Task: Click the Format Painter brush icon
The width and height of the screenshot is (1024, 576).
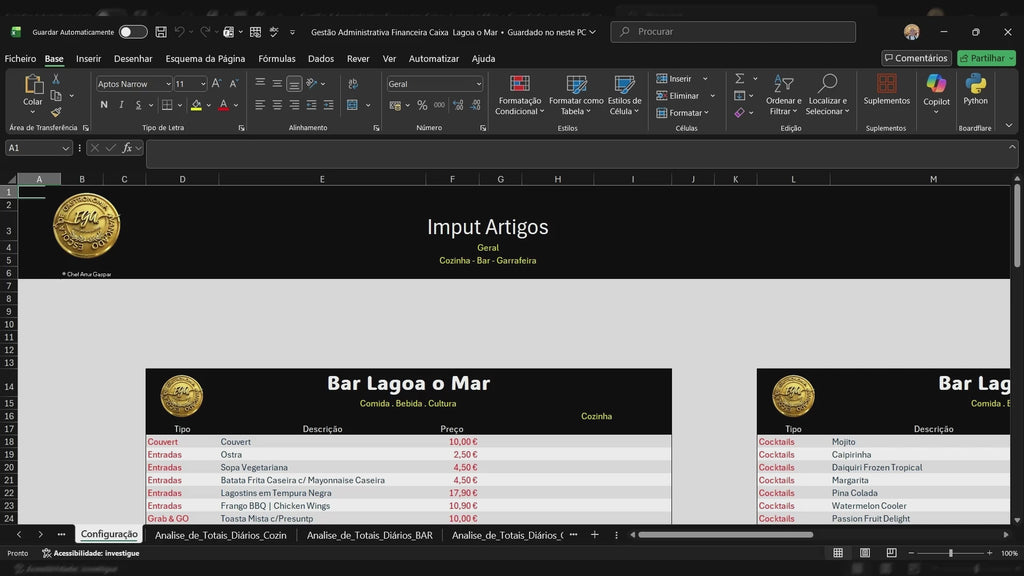Action: (x=56, y=112)
